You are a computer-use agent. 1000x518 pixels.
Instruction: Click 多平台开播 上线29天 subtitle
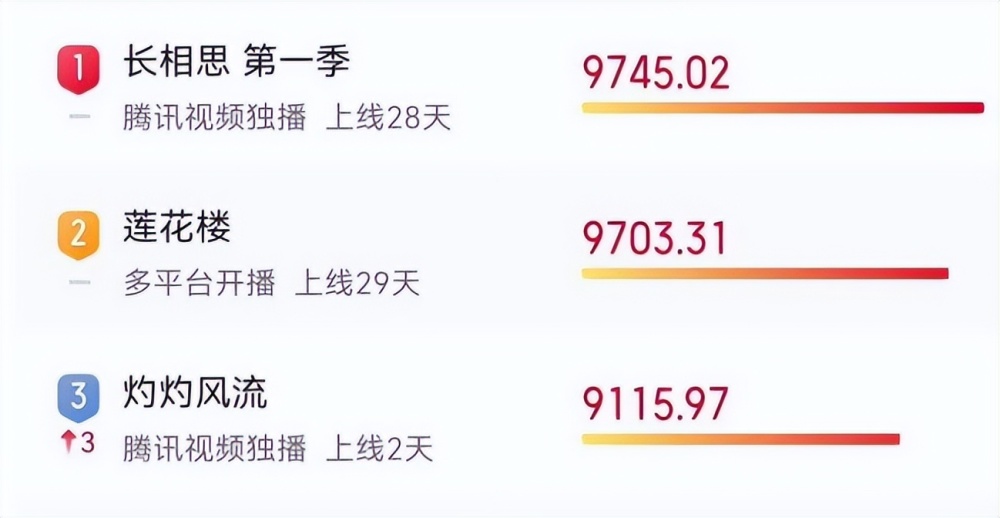point(272,283)
